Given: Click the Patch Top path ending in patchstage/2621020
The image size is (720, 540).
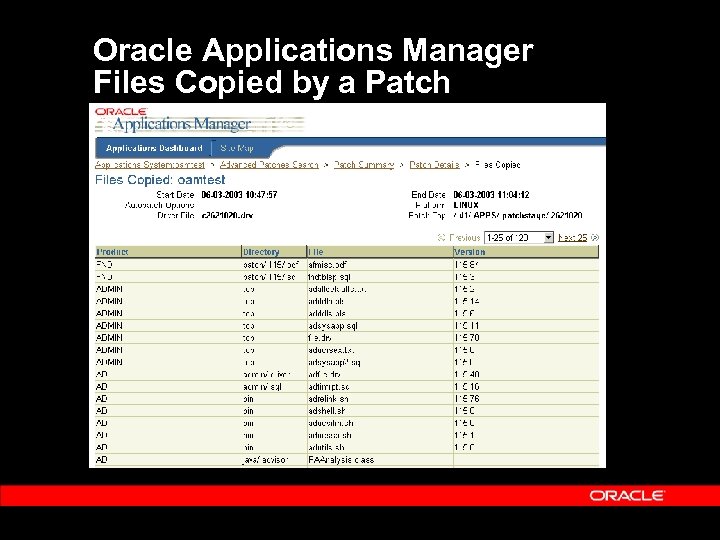Looking at the screenshot, I should (x=518, y=215).
